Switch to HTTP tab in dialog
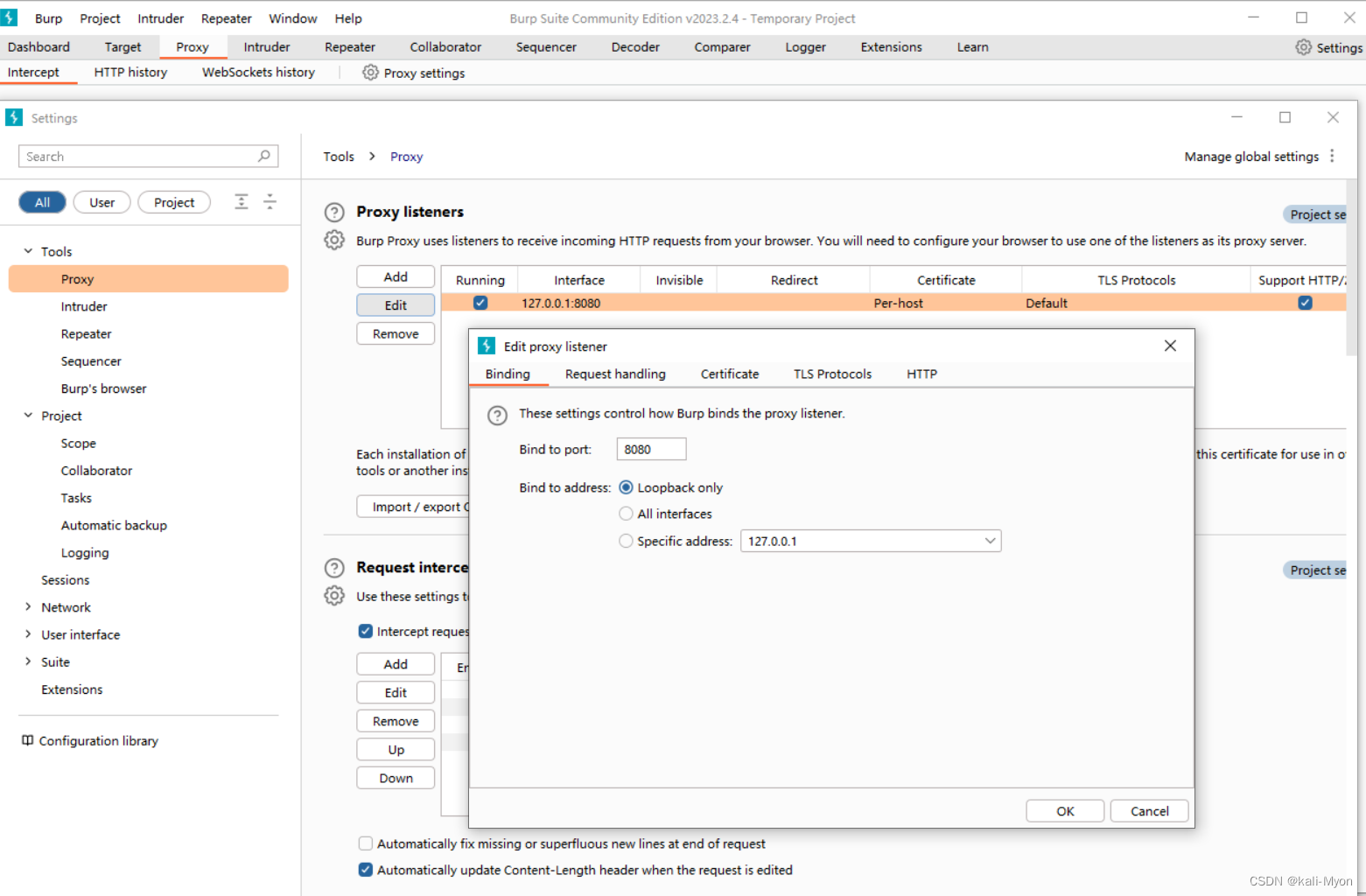The image size is (1366, 896). click(x=921, y=374)
